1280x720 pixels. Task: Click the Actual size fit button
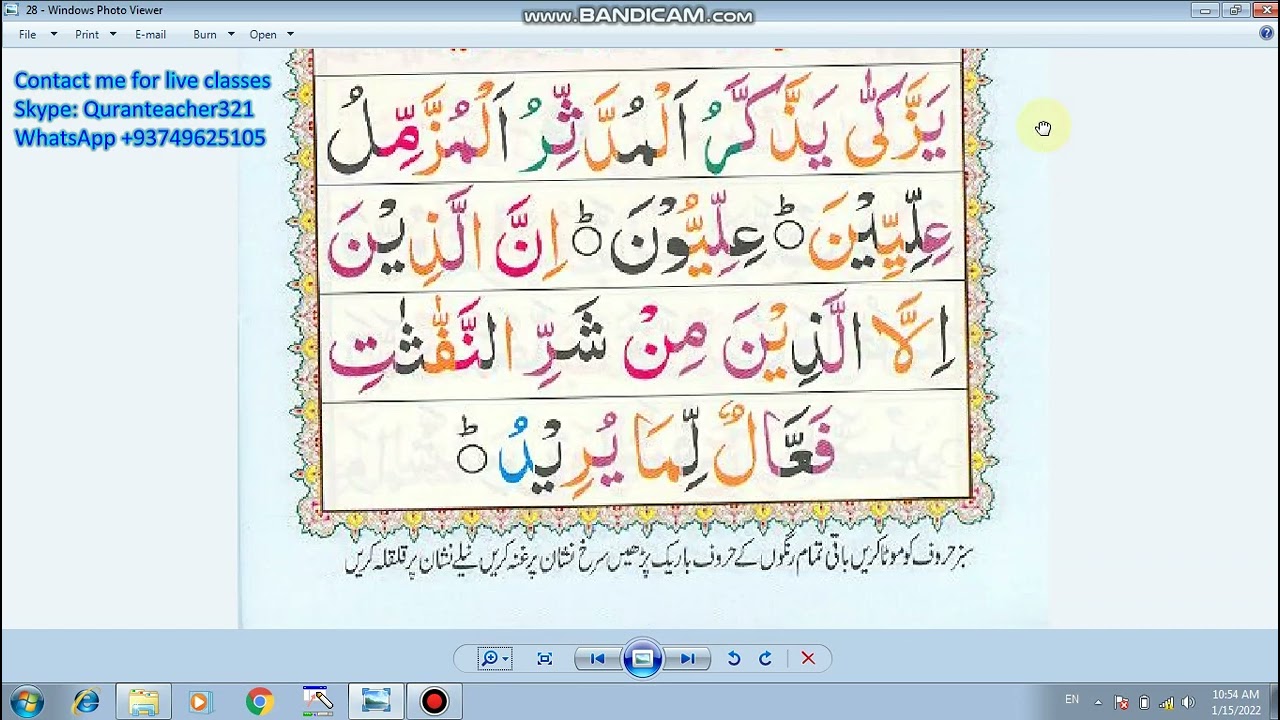[x=545, y=658]
